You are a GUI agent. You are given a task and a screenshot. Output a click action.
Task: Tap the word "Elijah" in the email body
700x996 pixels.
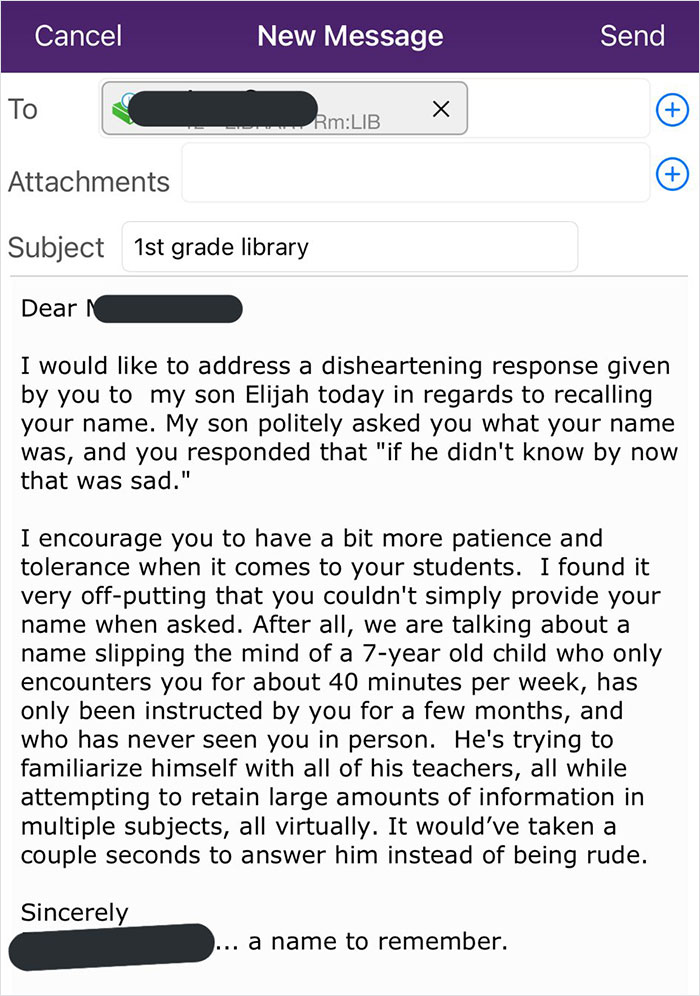coord(272,394)
